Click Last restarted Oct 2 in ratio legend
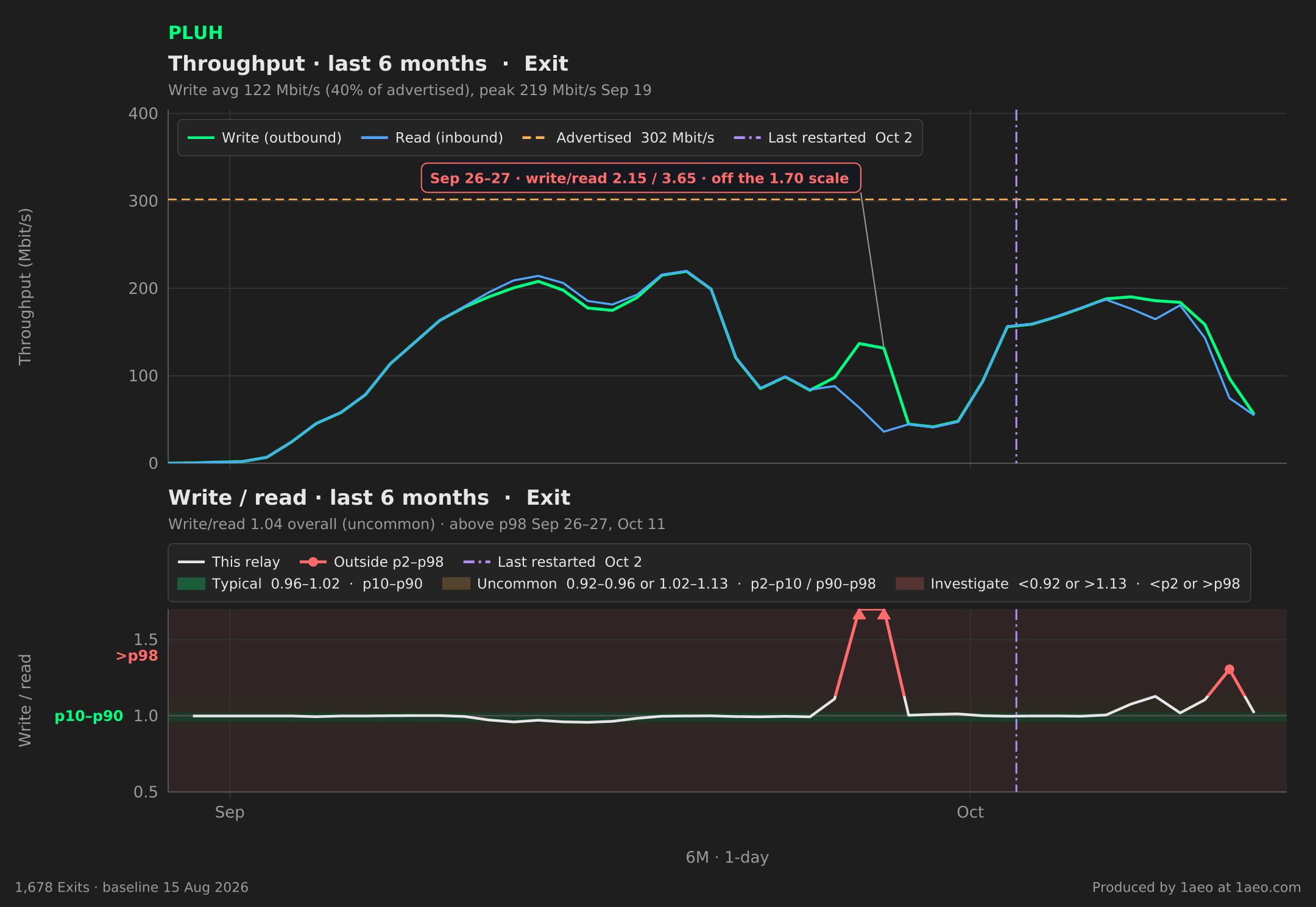1316x907 pixels. [553, 562]
